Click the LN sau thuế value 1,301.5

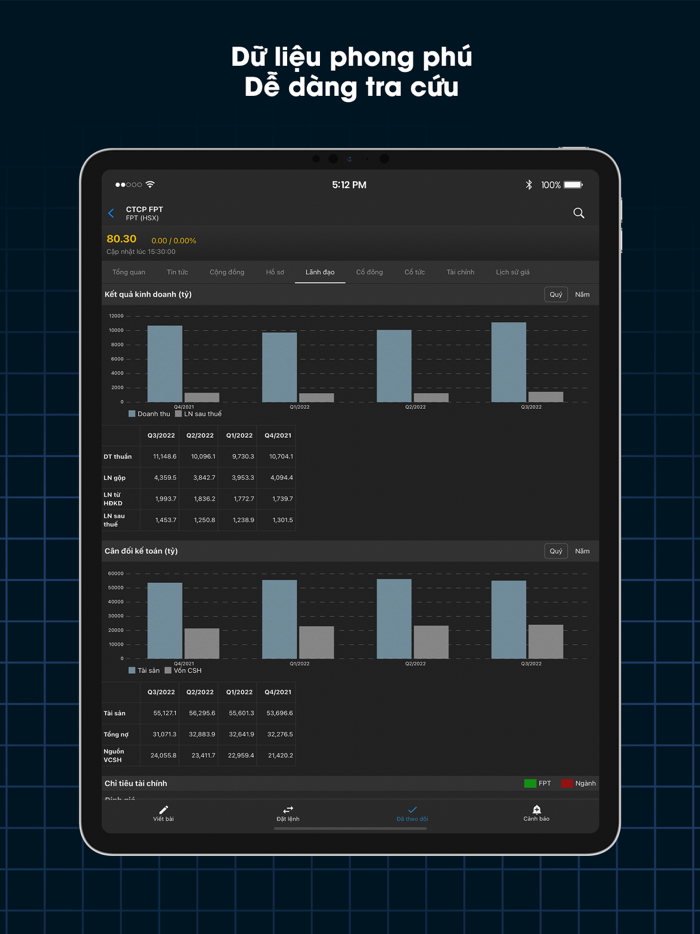pos(281,520)
